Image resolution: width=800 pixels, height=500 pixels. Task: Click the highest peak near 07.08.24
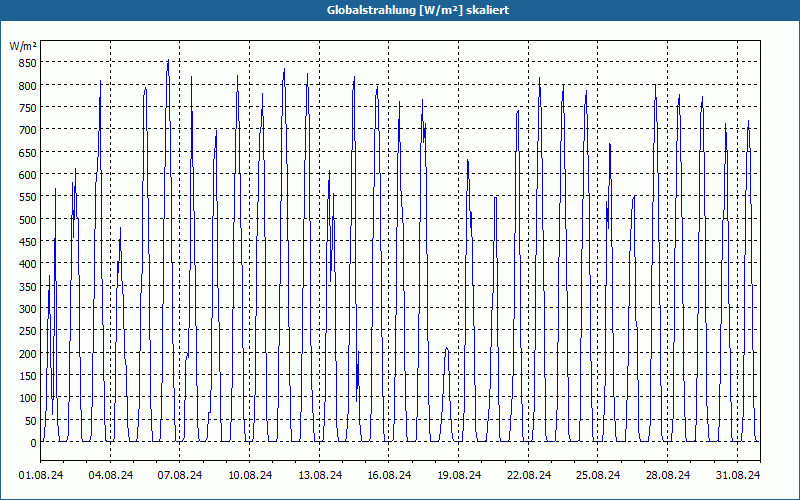pos(168,60)
